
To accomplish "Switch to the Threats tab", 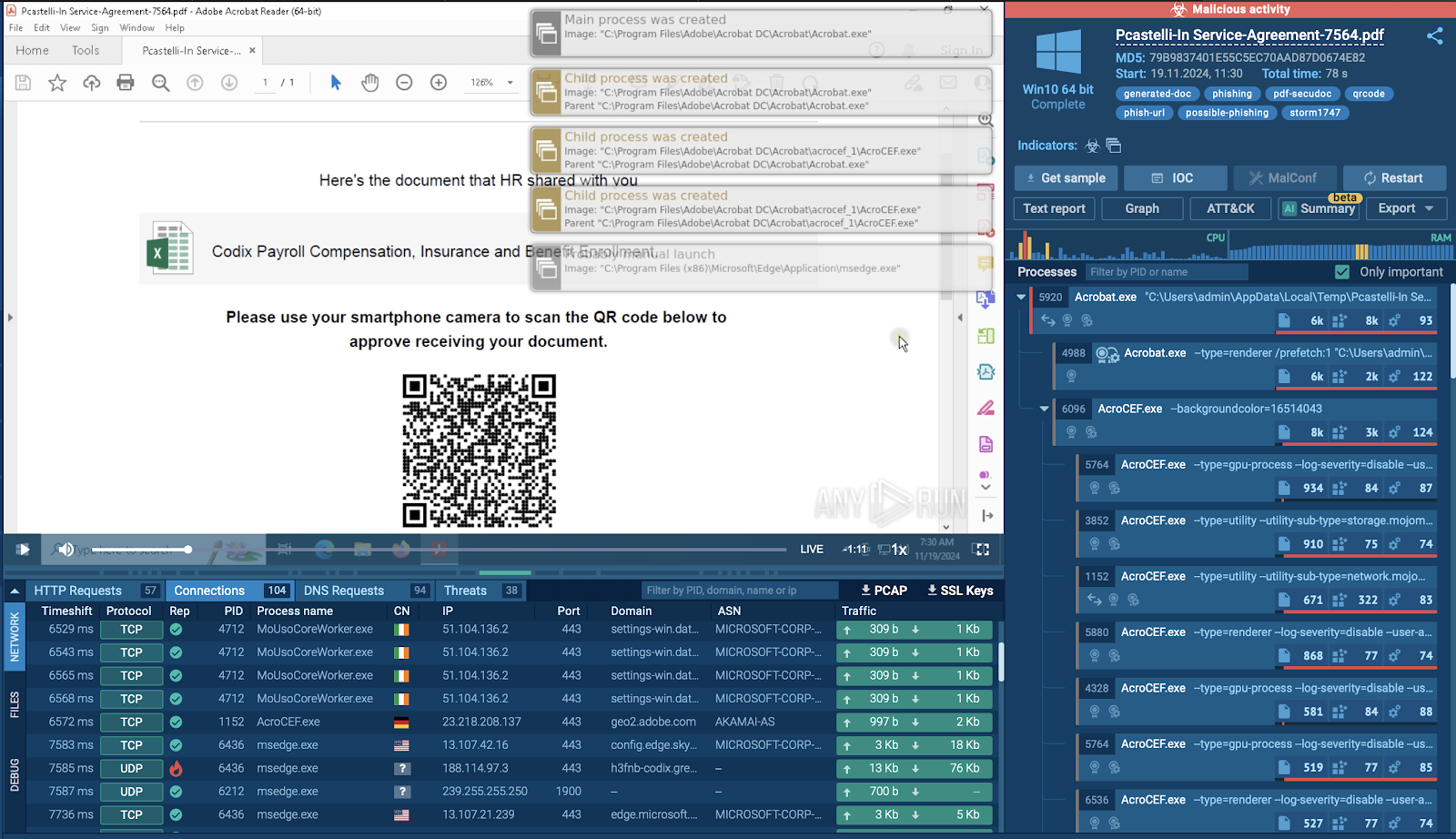I will click(x=481, y=591).
